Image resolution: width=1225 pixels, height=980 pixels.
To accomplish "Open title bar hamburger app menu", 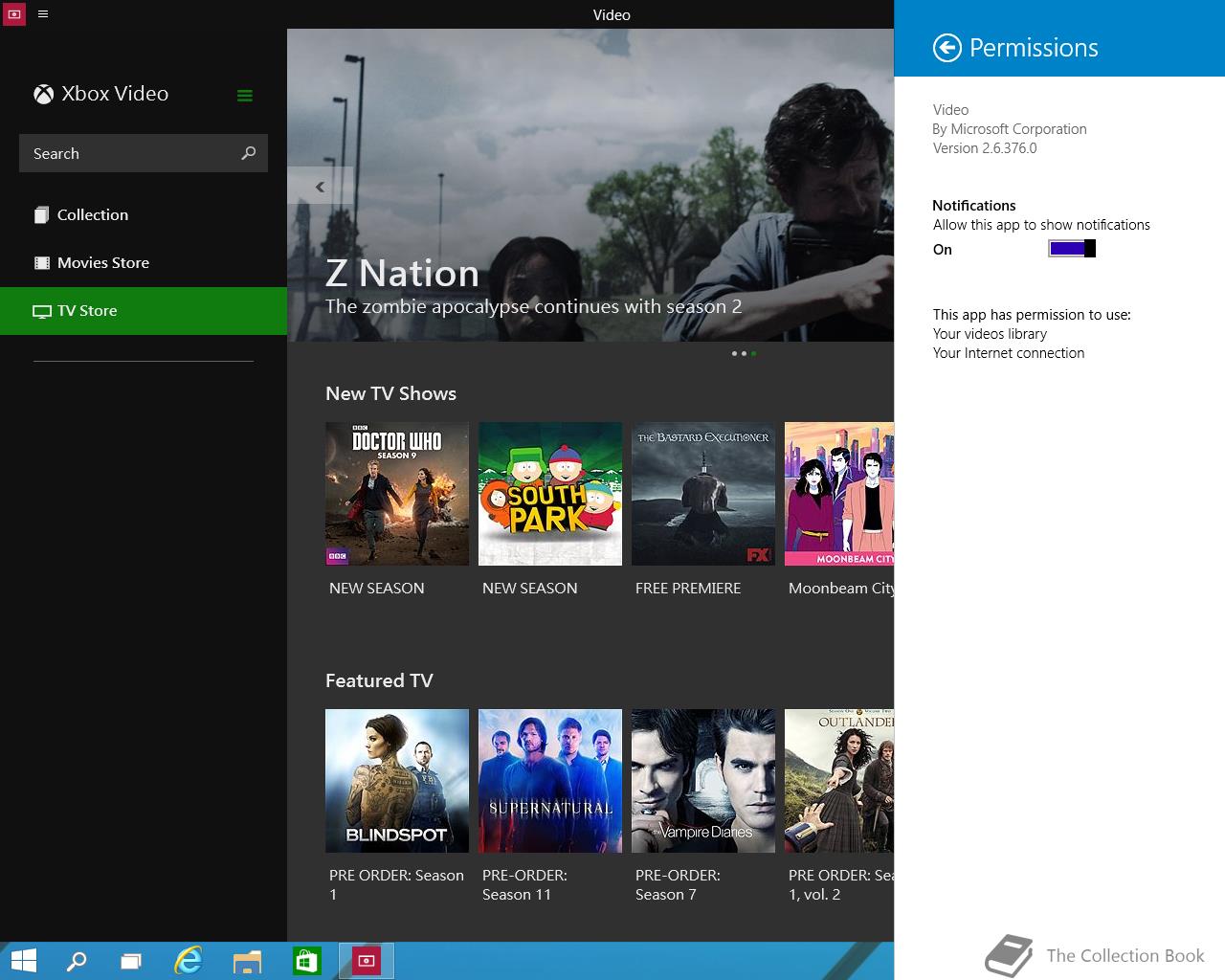I will pyautogui.click(x=43, y=14).
